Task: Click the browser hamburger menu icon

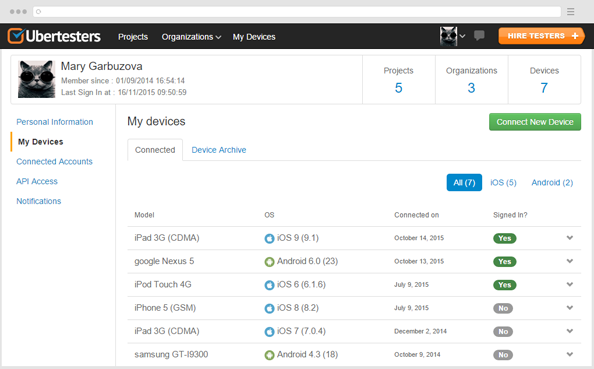Action: pyautogui.click(x=571, y=12)
